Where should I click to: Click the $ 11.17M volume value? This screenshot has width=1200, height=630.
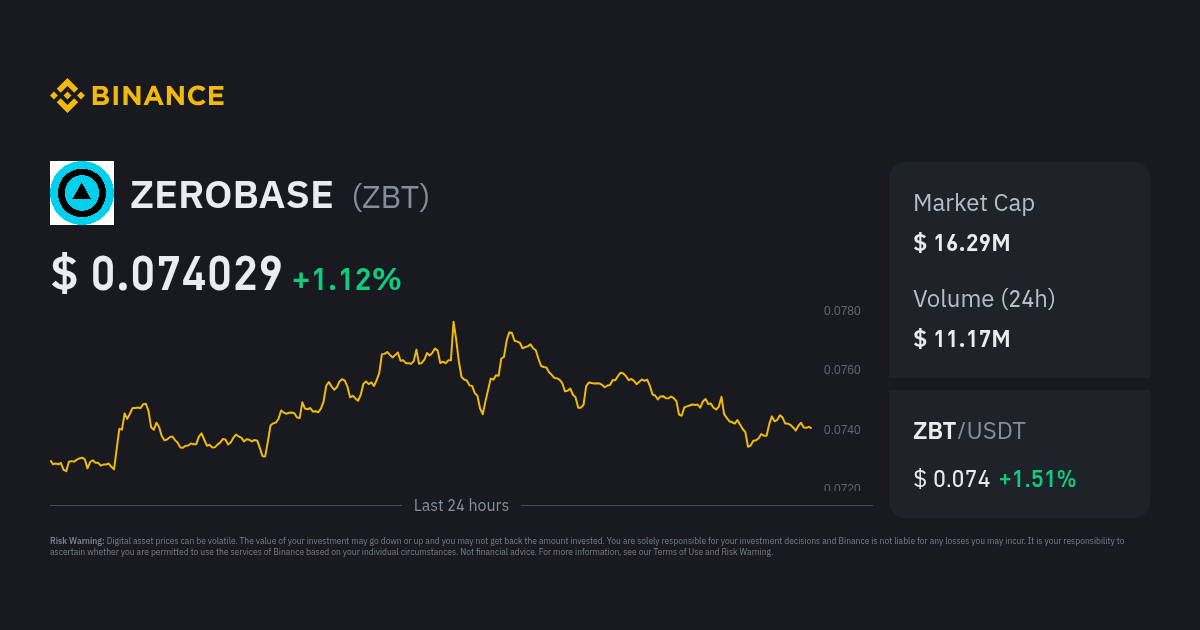pyautogui.click(x=962, y=339)
